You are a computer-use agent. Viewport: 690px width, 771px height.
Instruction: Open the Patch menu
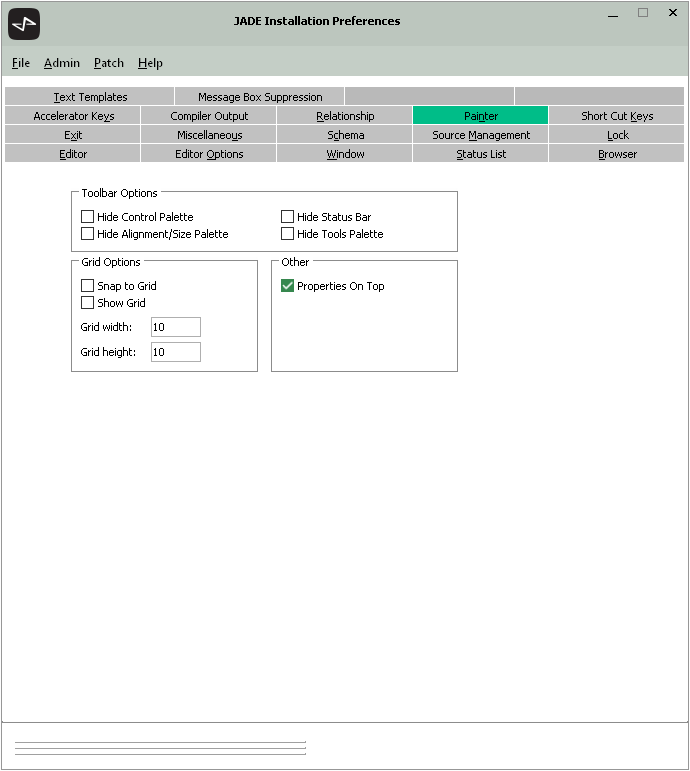[x=109, y=63]
